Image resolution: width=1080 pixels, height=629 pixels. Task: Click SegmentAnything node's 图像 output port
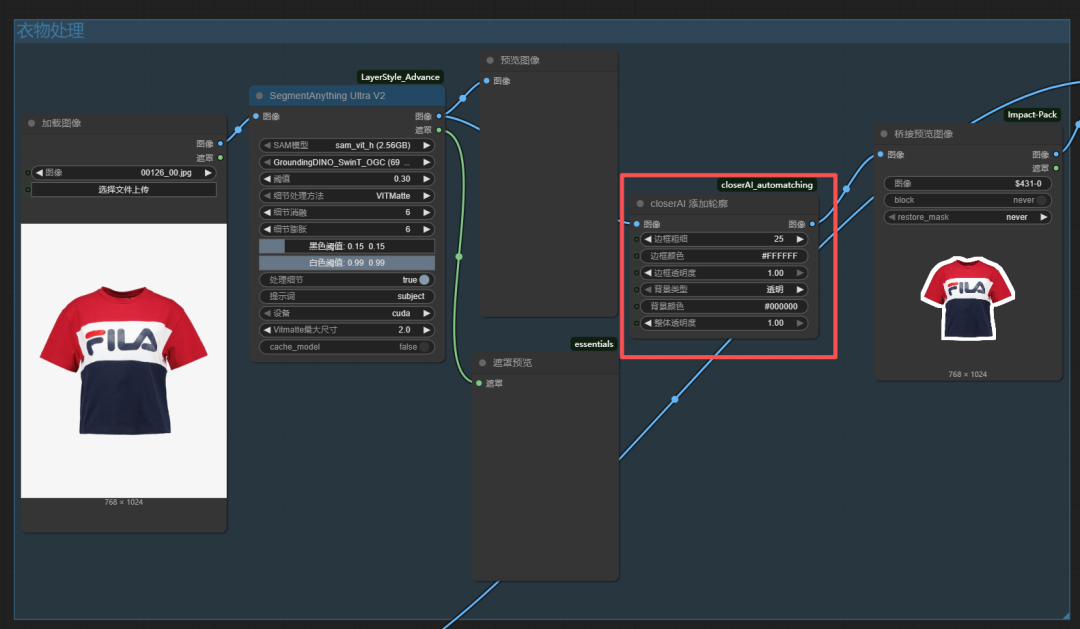(439, 116)
